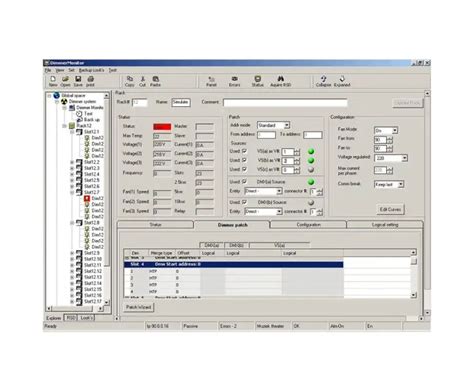Screen dimensions: 474x389
Task: Select the Slot12.8 module icon
Action: 79,223
